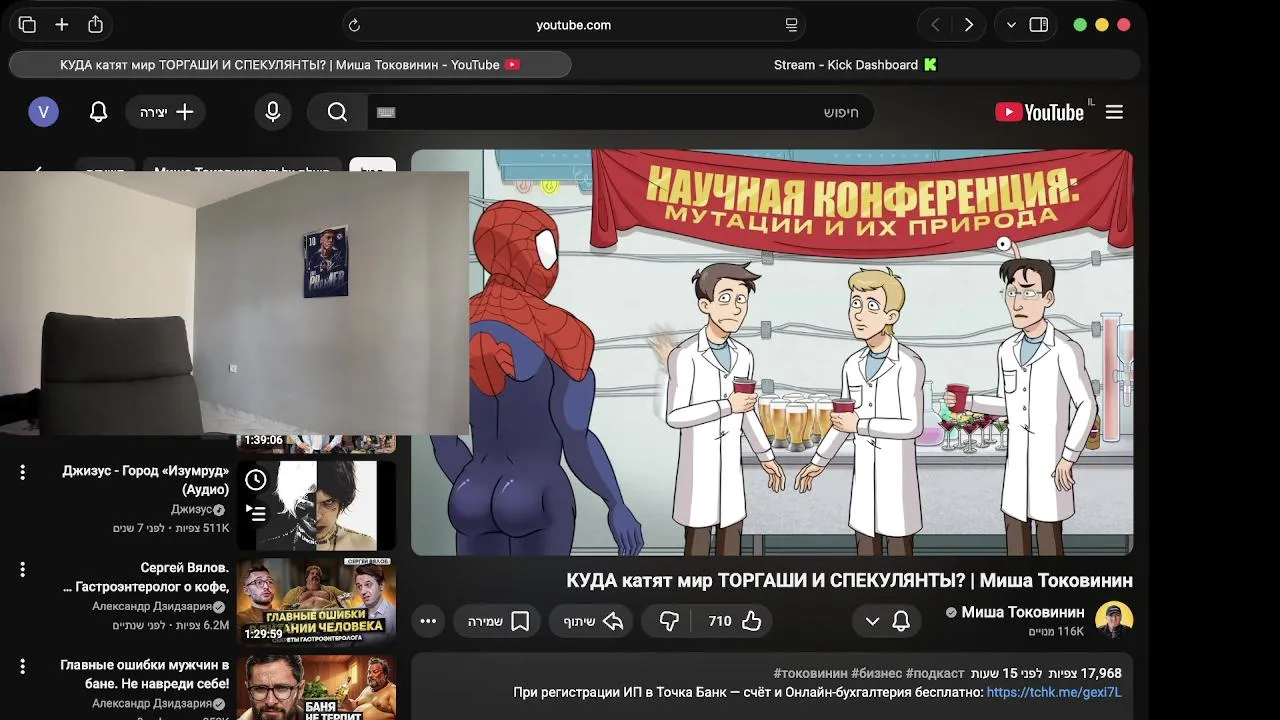
Task: Click the #бизнес hashtag
Action: (876, 674)
